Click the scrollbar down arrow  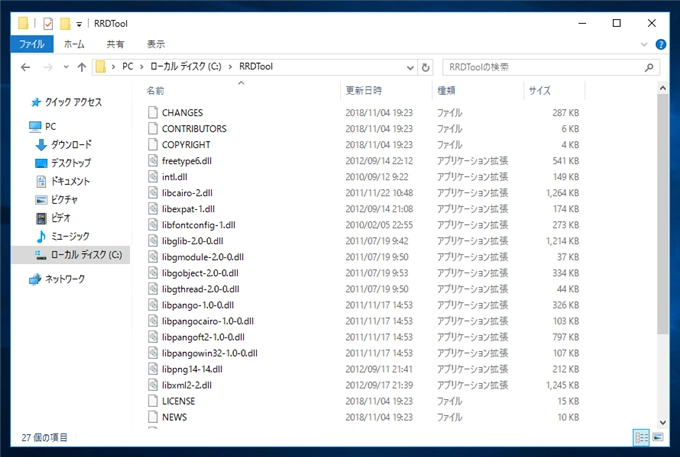(x=662, y=422)
